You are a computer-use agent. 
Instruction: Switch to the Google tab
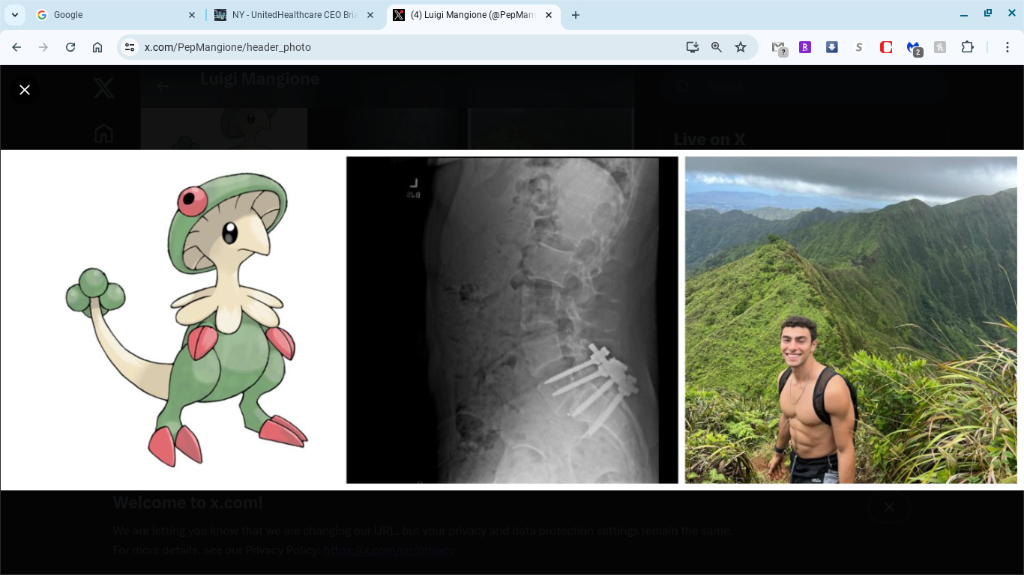tap(110, 15)
